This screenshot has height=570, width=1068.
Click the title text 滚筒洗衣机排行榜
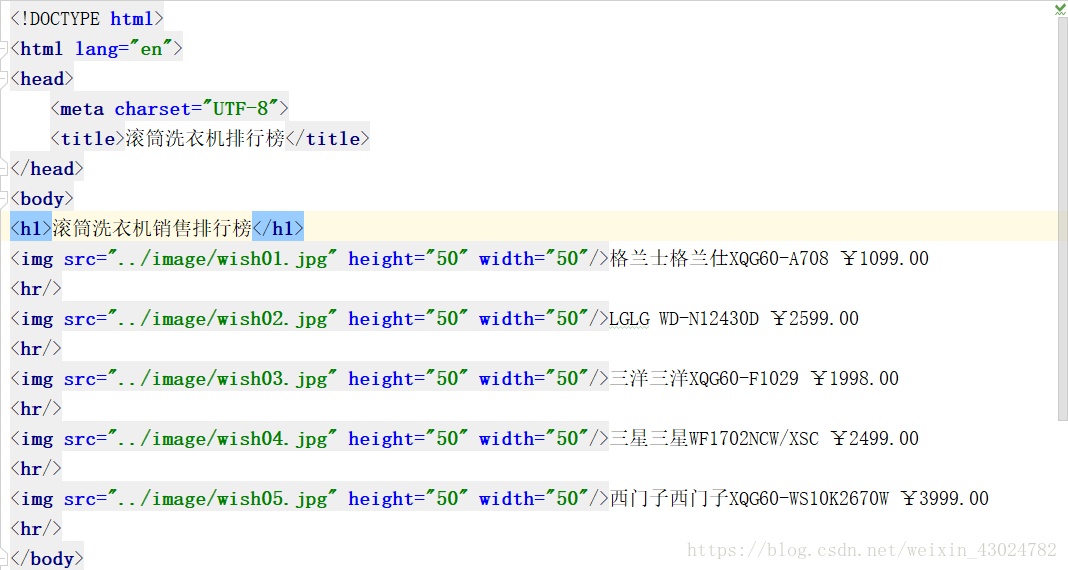coord(205,139)
